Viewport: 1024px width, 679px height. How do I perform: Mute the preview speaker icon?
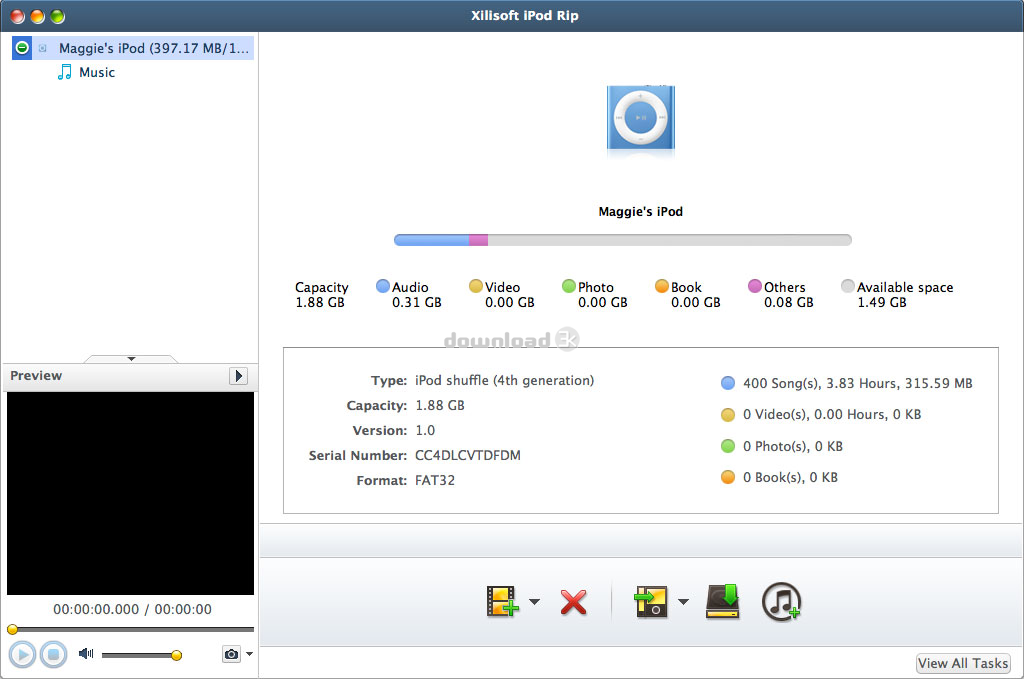tap(86, 654)
